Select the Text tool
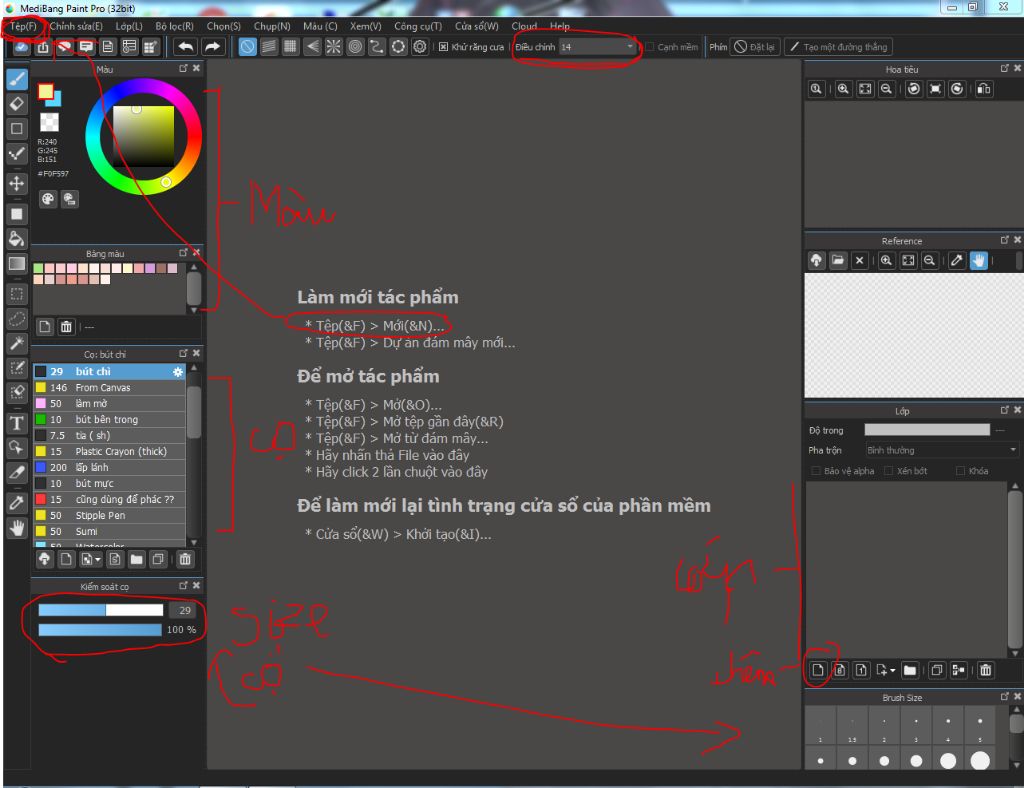 click(17, 423)
